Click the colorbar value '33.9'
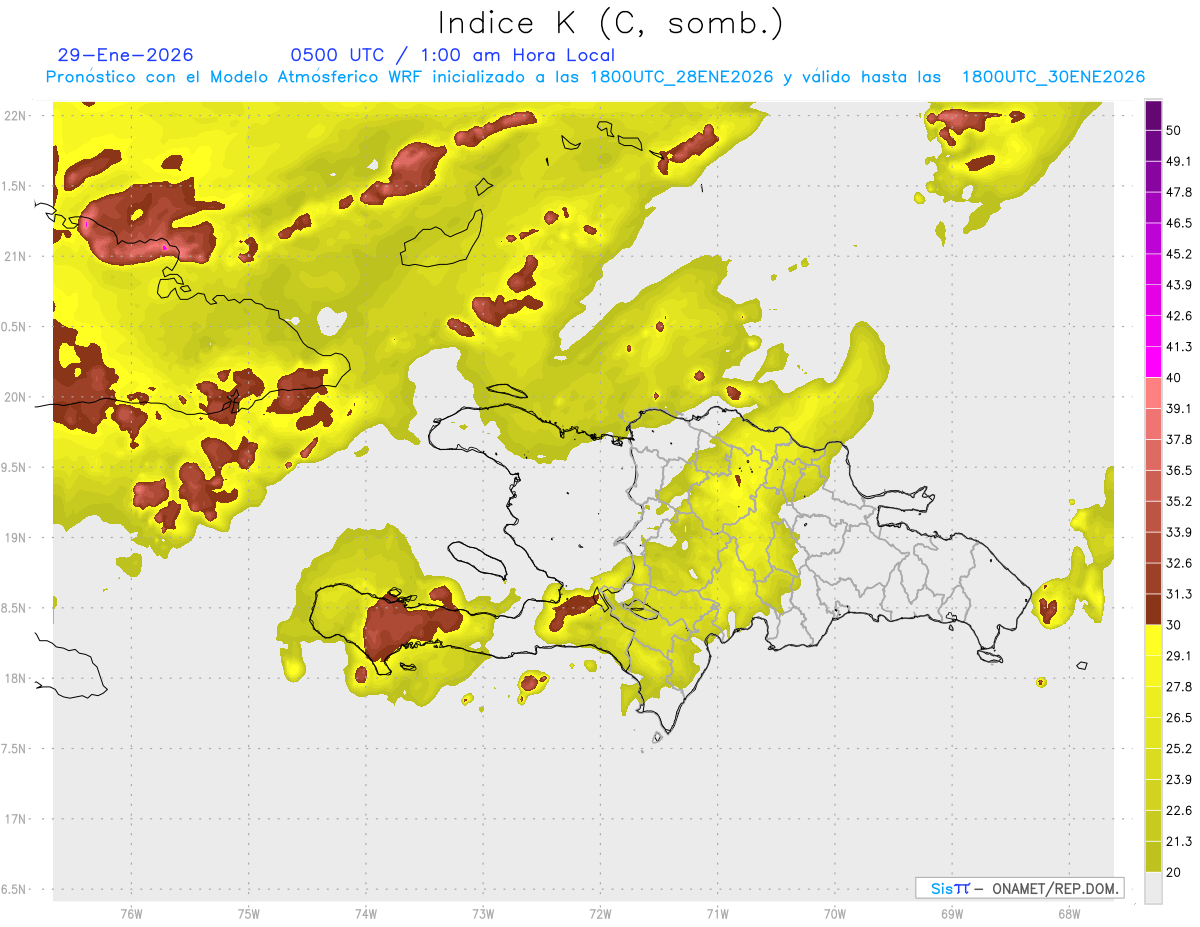Viewport: 1200px width, 927px height. 1179,532
